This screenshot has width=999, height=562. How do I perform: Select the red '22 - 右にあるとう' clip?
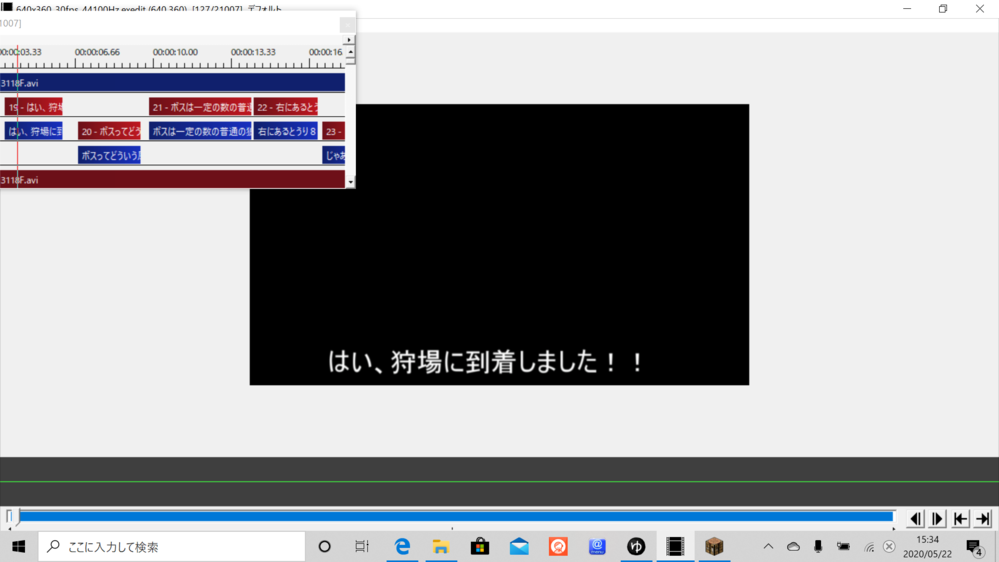pyautogui.click(x=286, y=107)
